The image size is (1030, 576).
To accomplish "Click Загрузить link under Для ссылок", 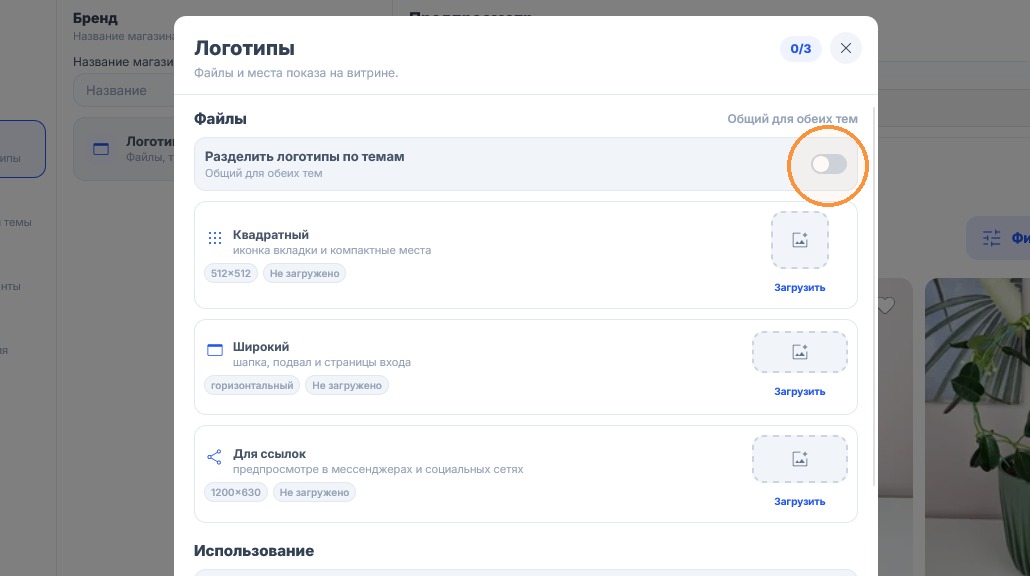I will click(799, 501).
